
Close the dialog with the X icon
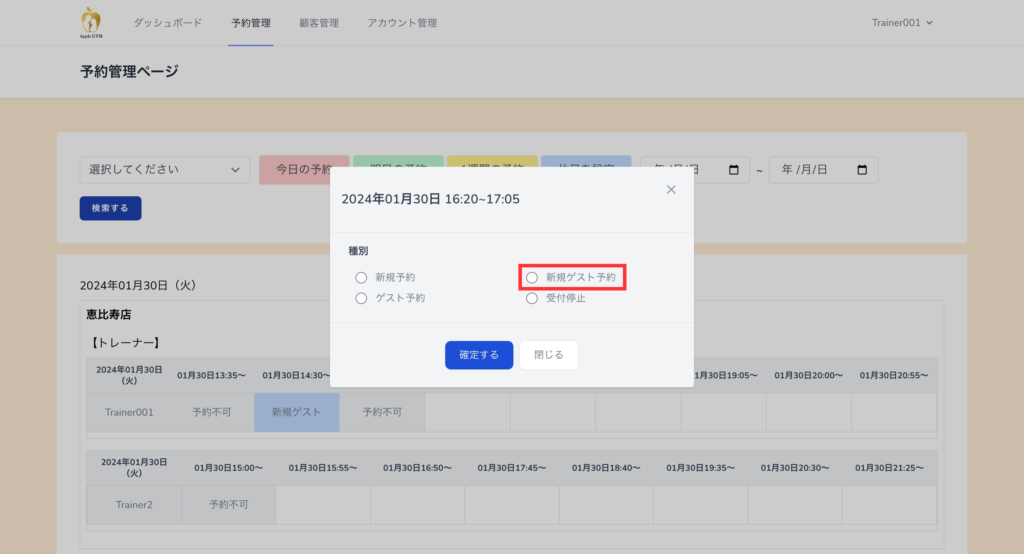pyautogui.click(x=671, y=189)
